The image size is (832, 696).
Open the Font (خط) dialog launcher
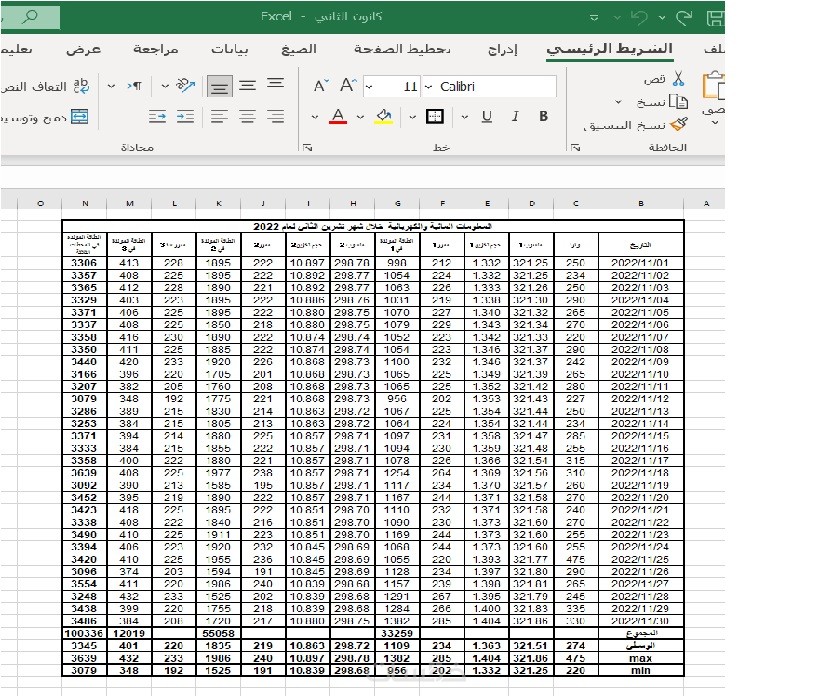point(307,147)
